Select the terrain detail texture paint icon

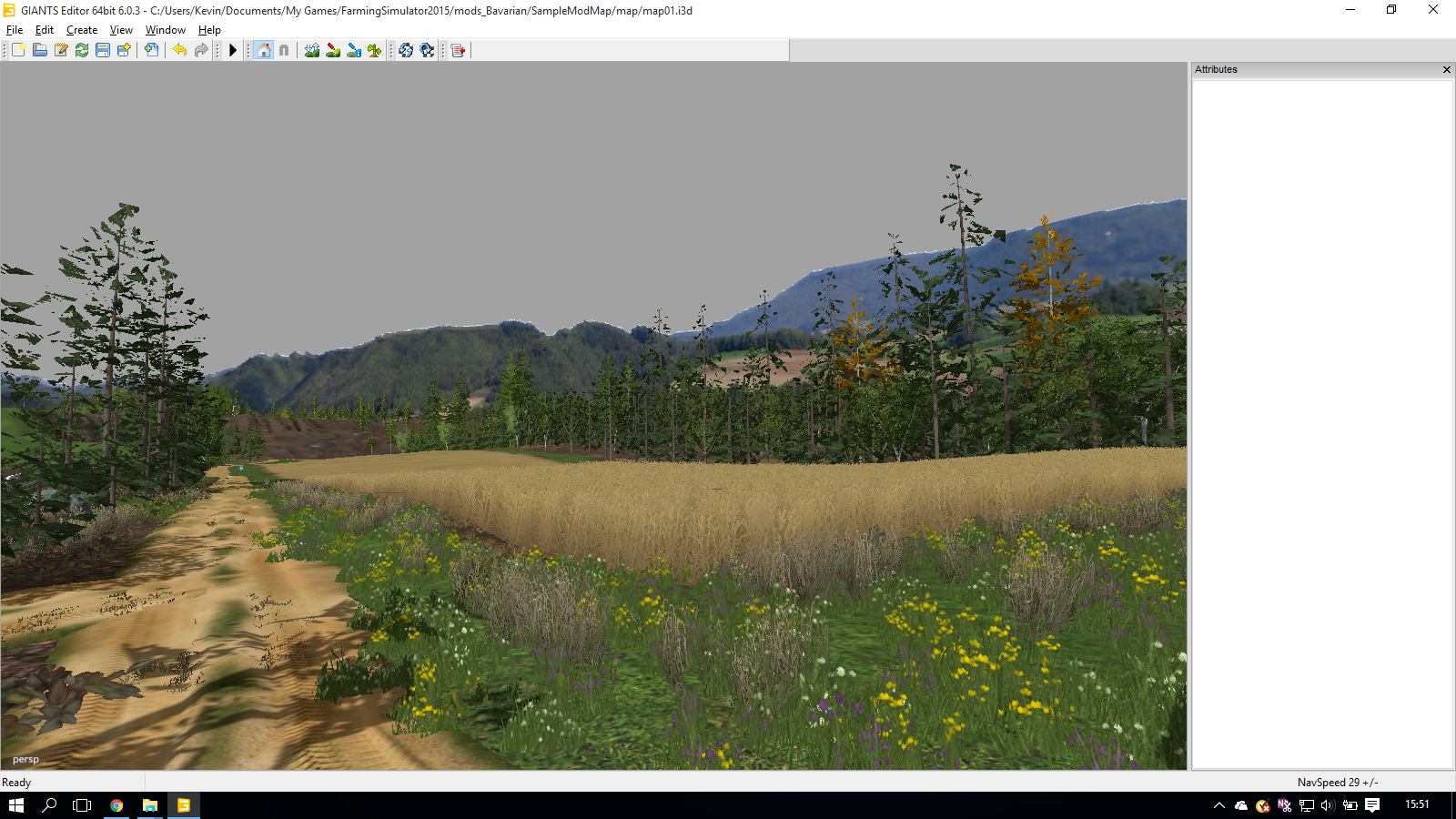tap(333, 50)
